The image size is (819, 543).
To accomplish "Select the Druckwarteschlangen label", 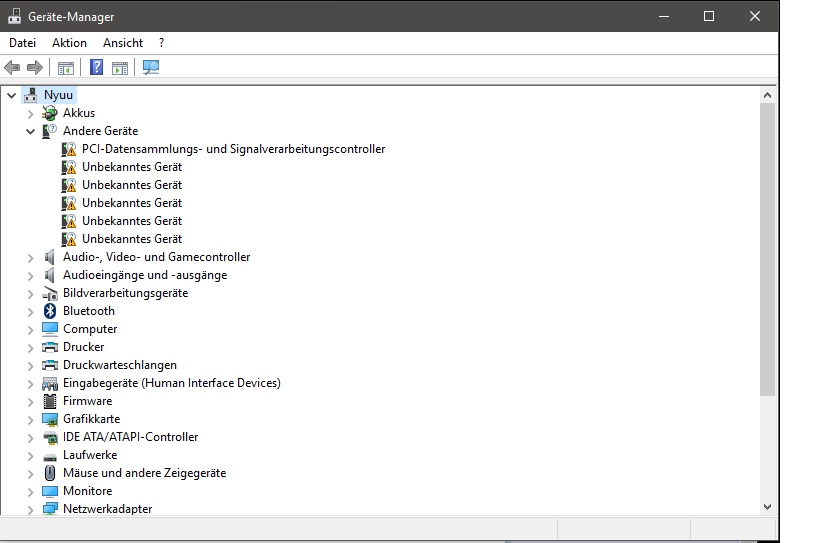I will [120, 365].
